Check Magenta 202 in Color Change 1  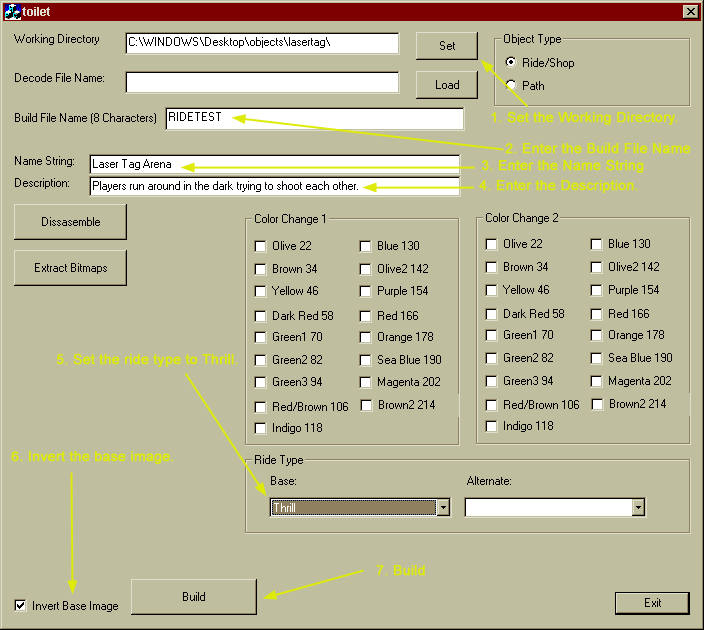click(x=365, y=382)
